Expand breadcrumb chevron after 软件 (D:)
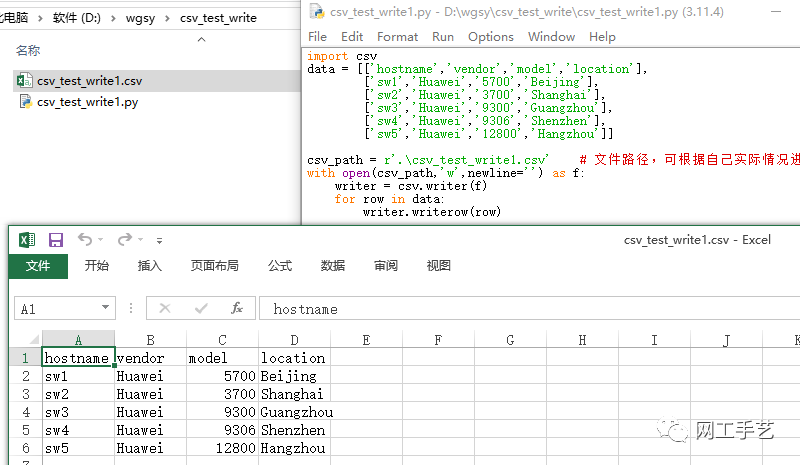Viewport: 800px width, 465px height. point(113,18)
